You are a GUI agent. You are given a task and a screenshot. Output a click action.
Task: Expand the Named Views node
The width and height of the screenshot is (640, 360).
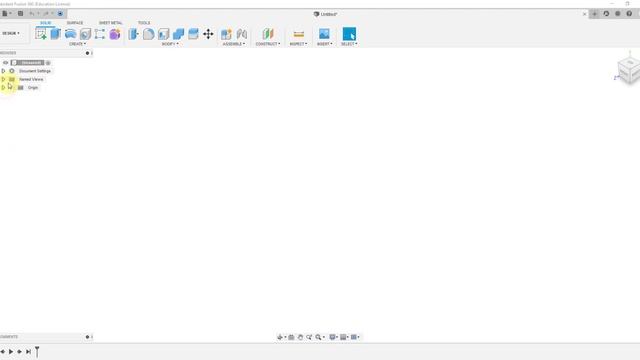coord(3,79)
